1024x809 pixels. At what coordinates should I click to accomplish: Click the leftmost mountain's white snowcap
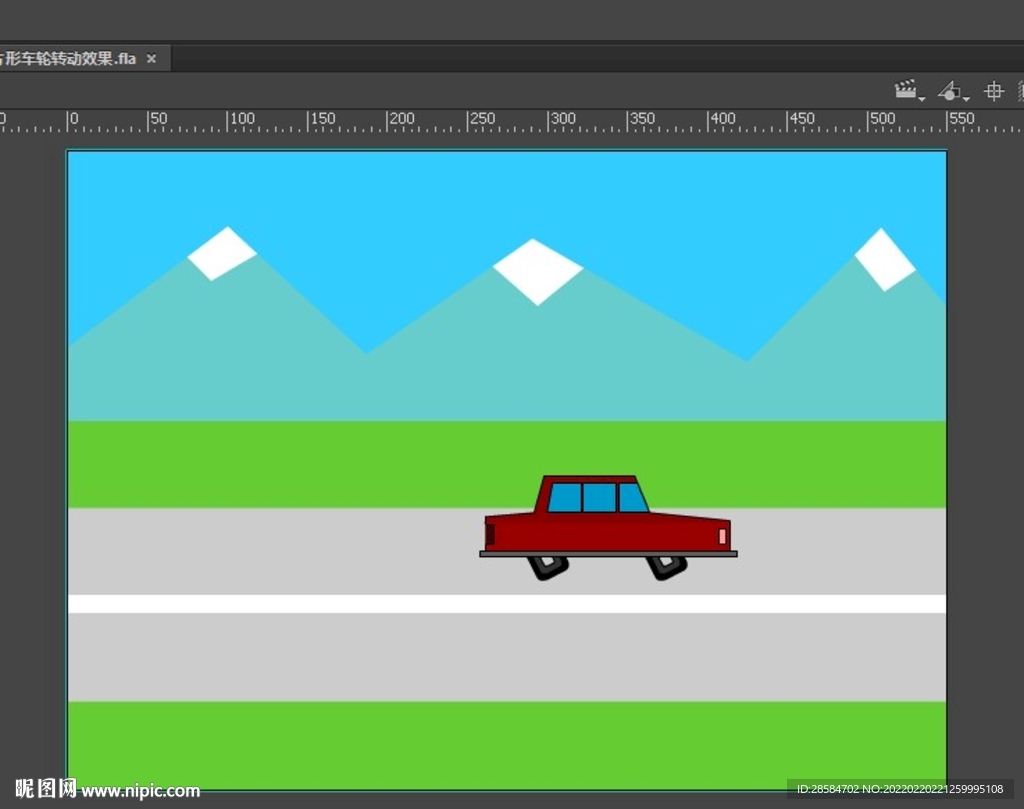(x=222, y=253)
